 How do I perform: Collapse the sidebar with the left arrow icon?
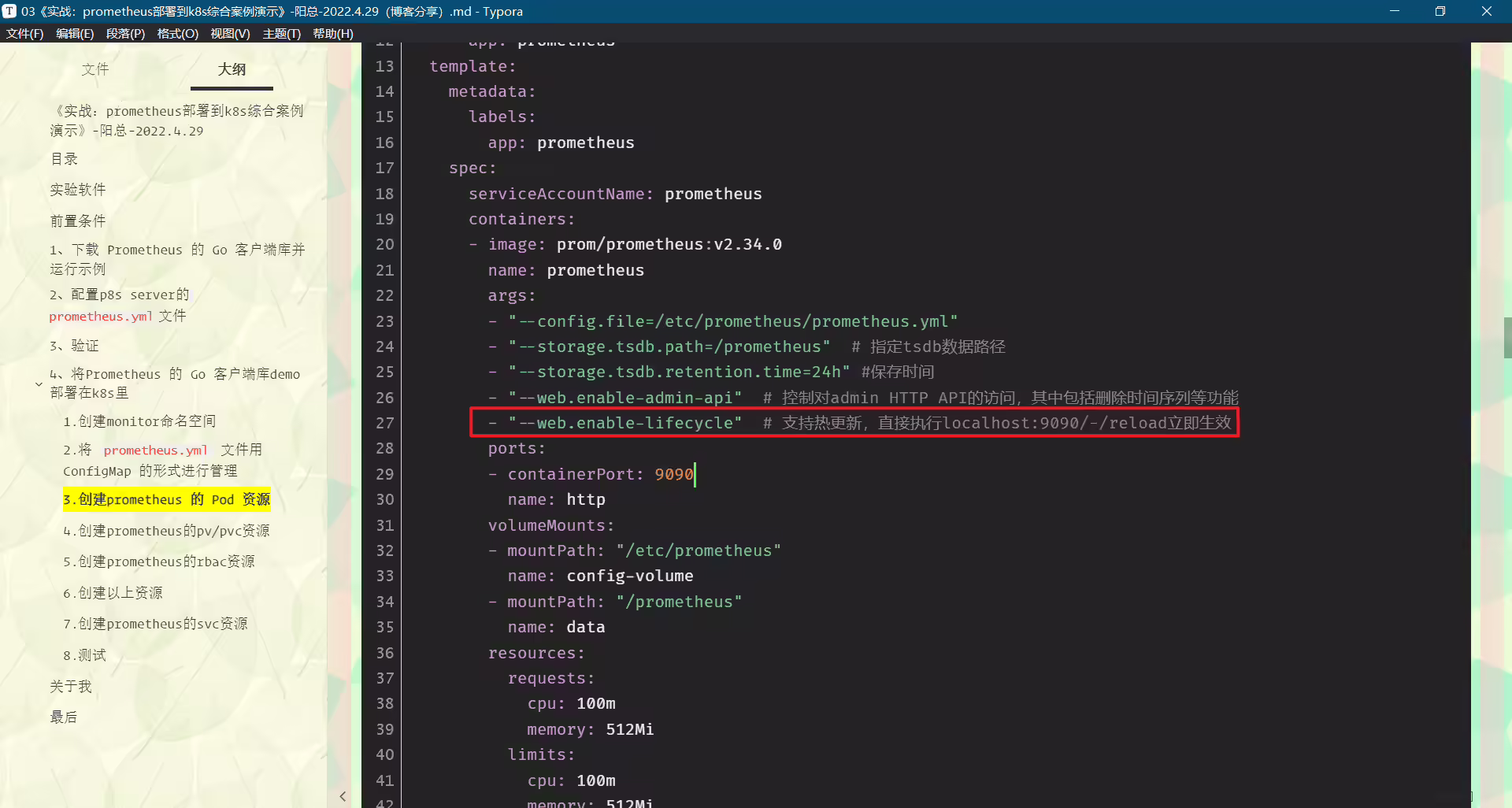click(343, 796)
